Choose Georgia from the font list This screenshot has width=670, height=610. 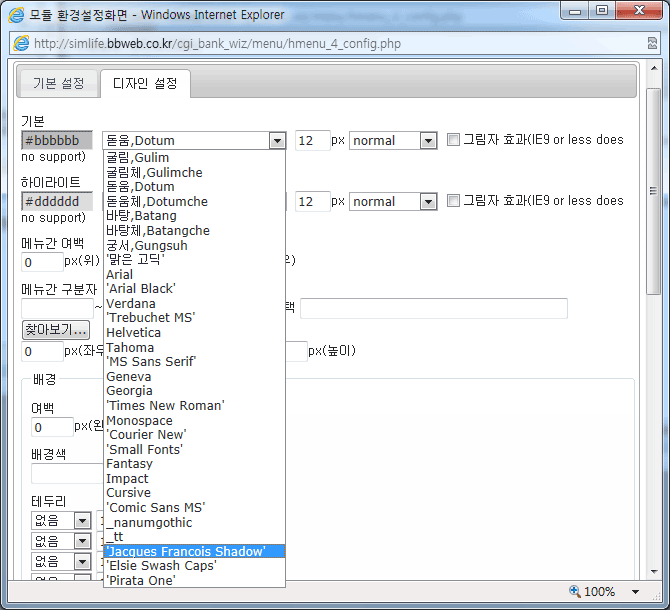pyautogui.click(x=194, y=391)
